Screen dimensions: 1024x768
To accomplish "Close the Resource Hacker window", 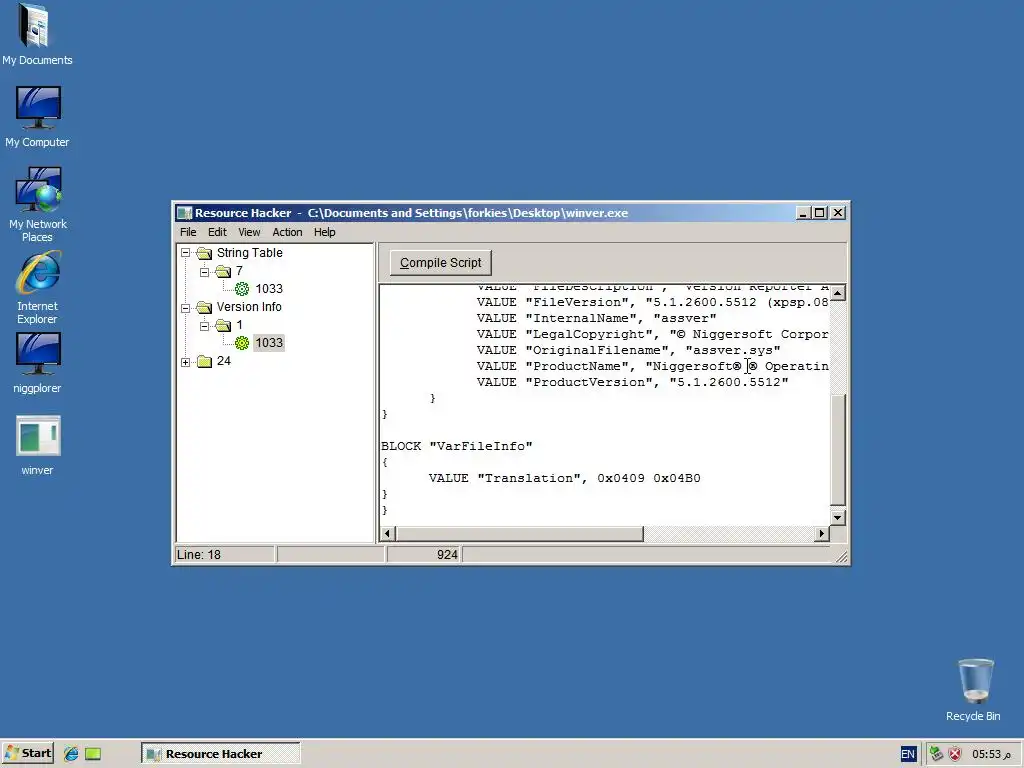I will (838, 213).
